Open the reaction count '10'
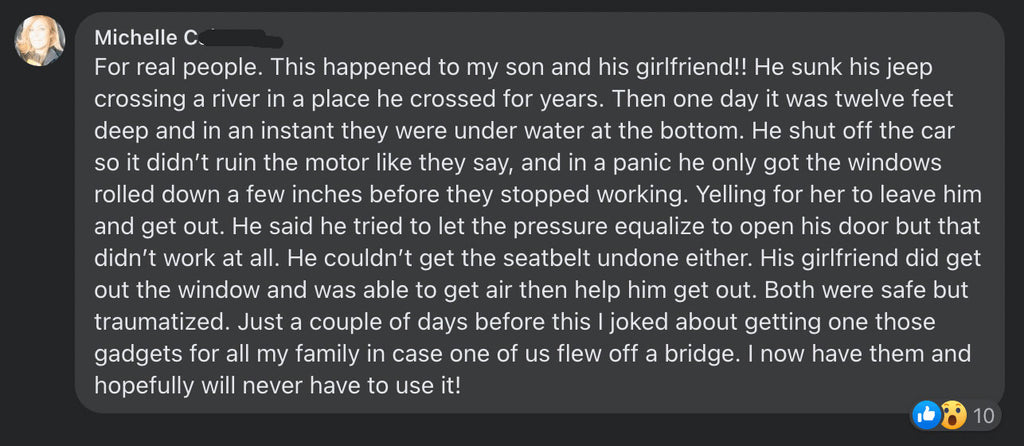Image resolution: width=1024 pixels, height=446 pixels. (983, 415)
